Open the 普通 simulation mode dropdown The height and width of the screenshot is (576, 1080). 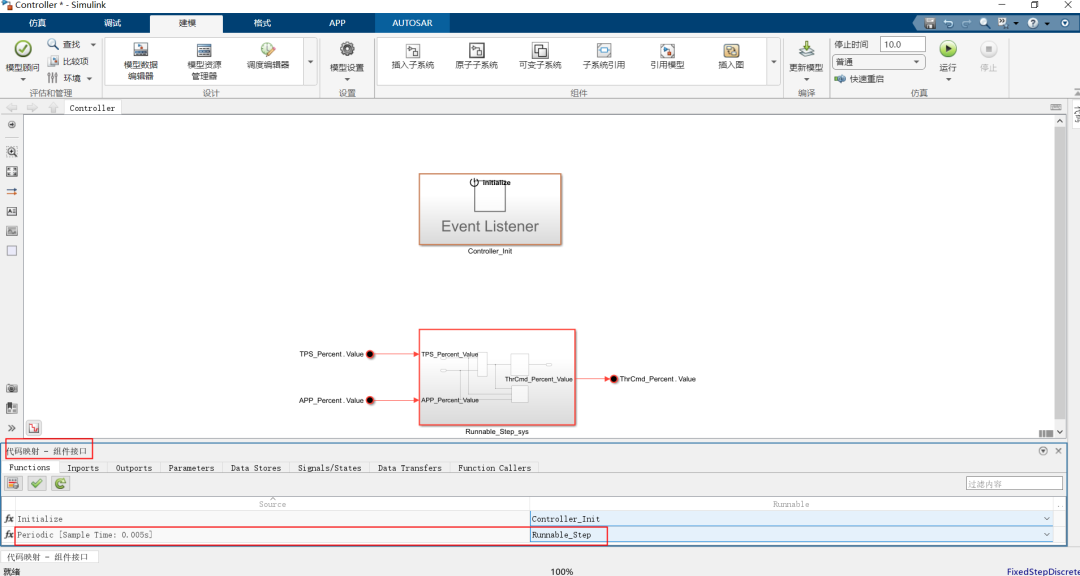pos(878,62)
